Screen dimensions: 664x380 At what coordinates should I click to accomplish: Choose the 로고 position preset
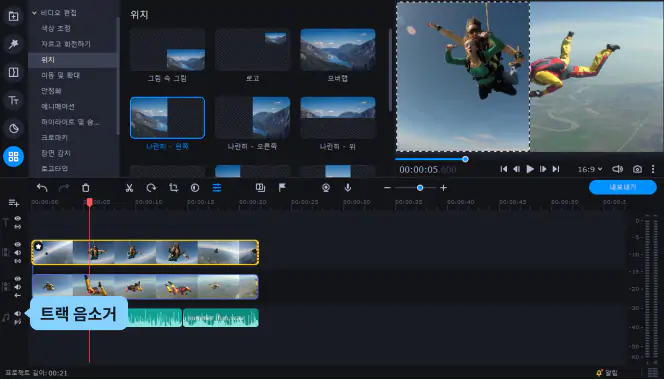tap(252, 50)
